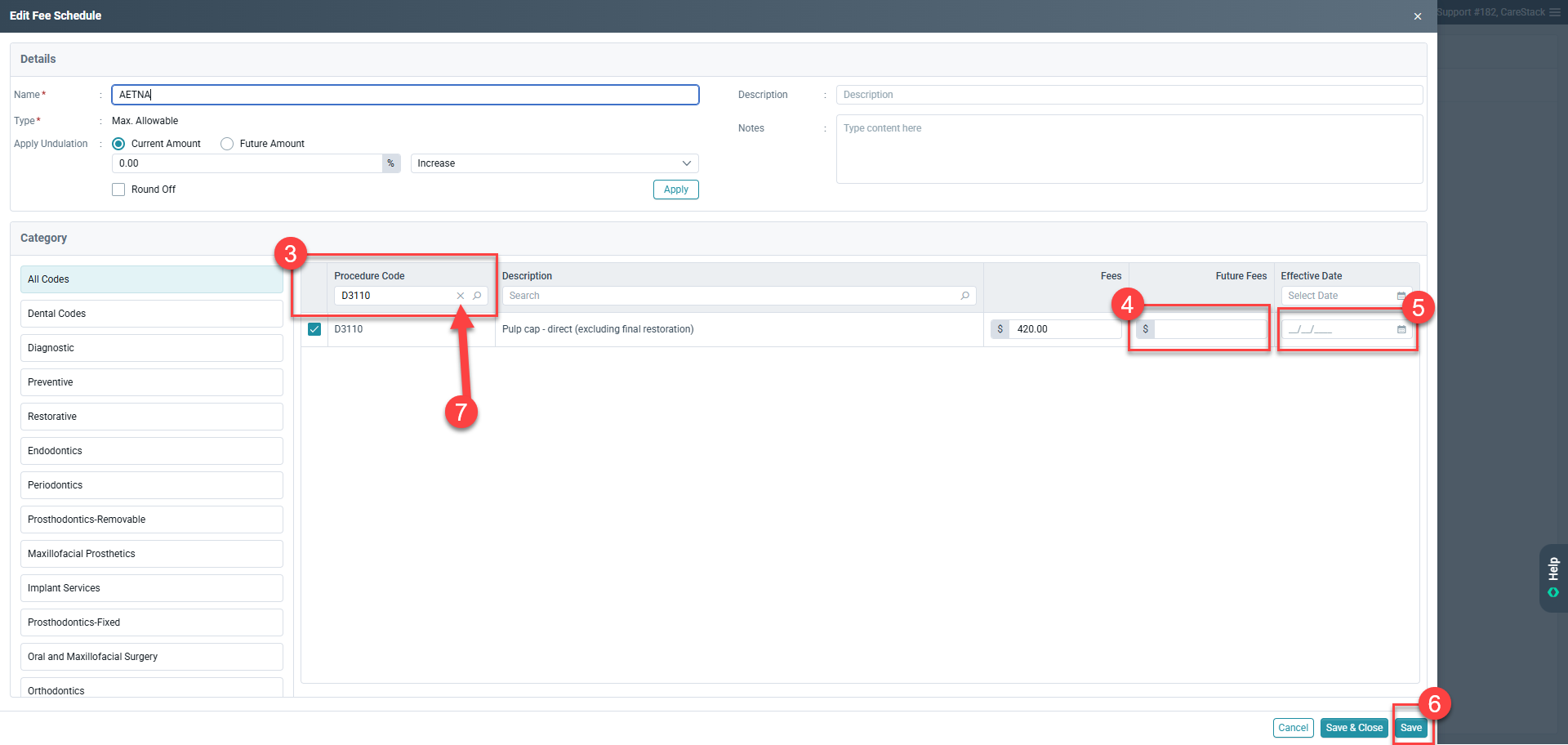Select the Oral and Maxillofacial Surgery category
The width and height of the screenshot is (1568, 745).
click(152, 657)
